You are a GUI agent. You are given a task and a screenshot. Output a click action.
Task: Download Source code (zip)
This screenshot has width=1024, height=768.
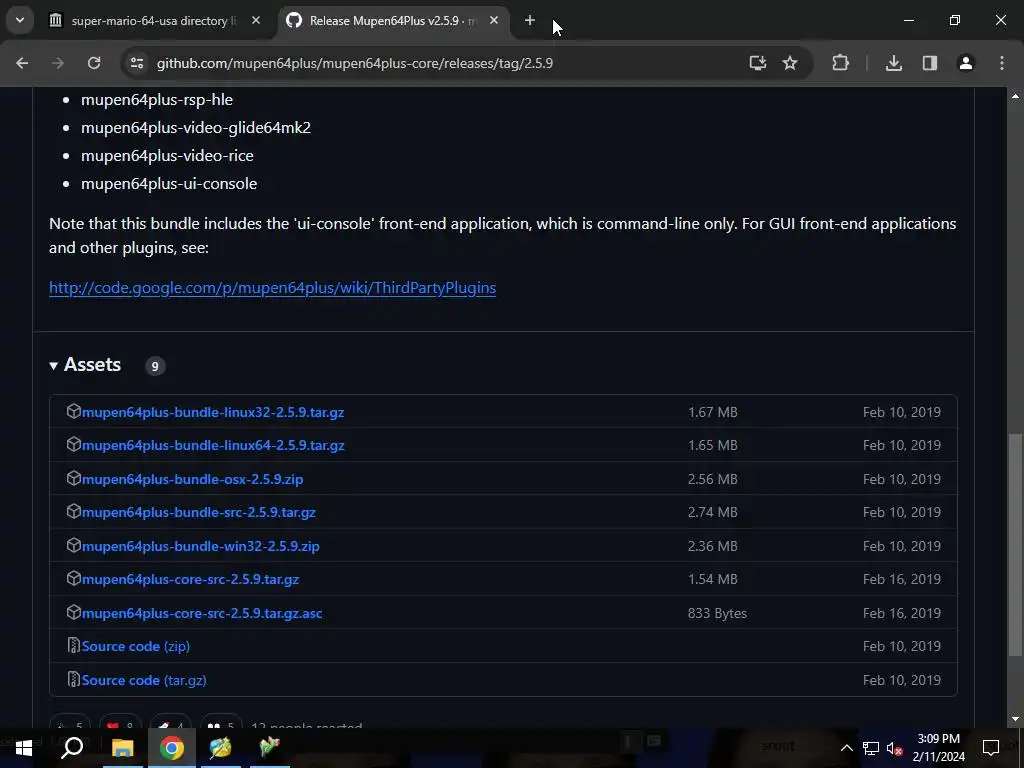pyautogui.click(x=136, y=646)
